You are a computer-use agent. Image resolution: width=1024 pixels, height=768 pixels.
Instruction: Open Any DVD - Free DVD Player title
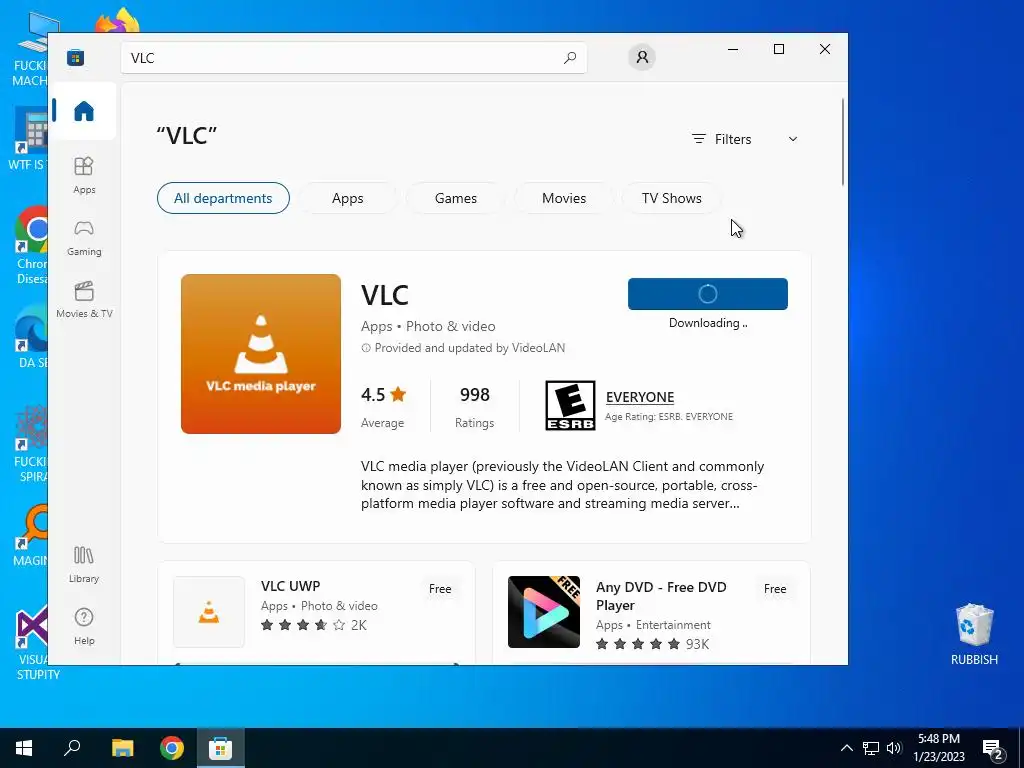tap(661, 596)
